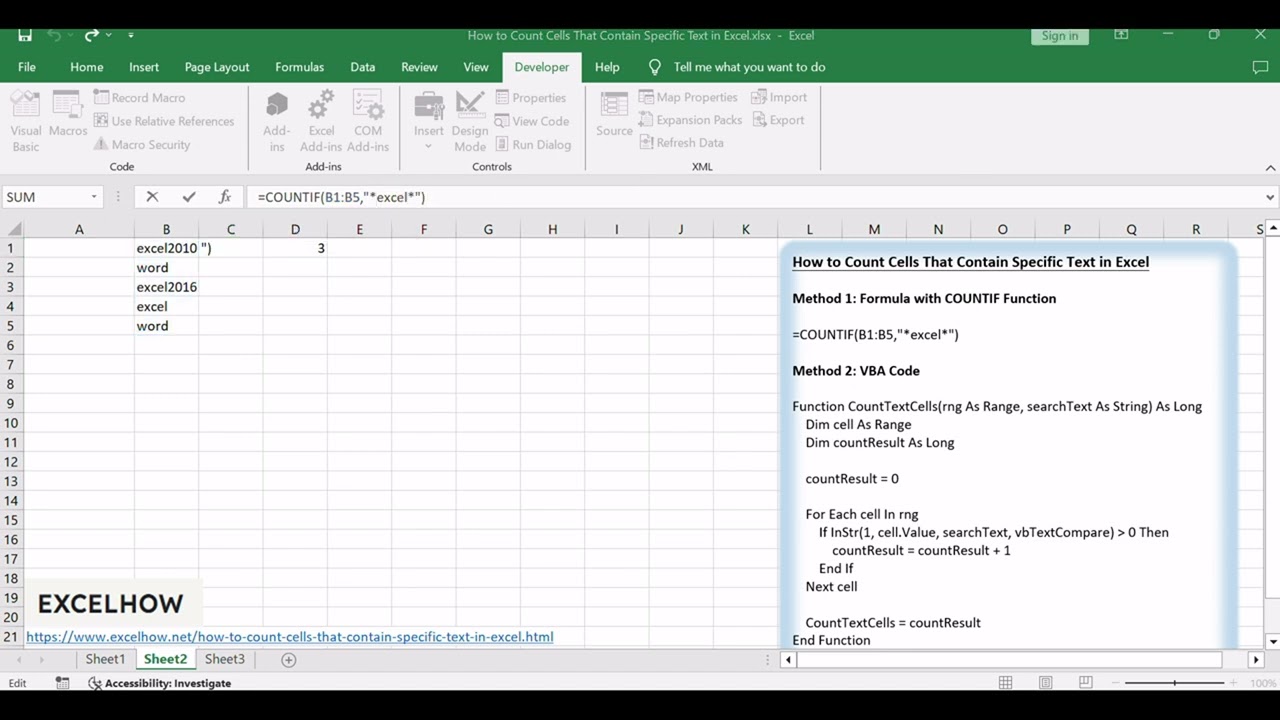The height and width of the screenshot is (720, 1280).
Task: Open the Comments pane icon
Action: pyautogui.click(x=1260, y=67)
